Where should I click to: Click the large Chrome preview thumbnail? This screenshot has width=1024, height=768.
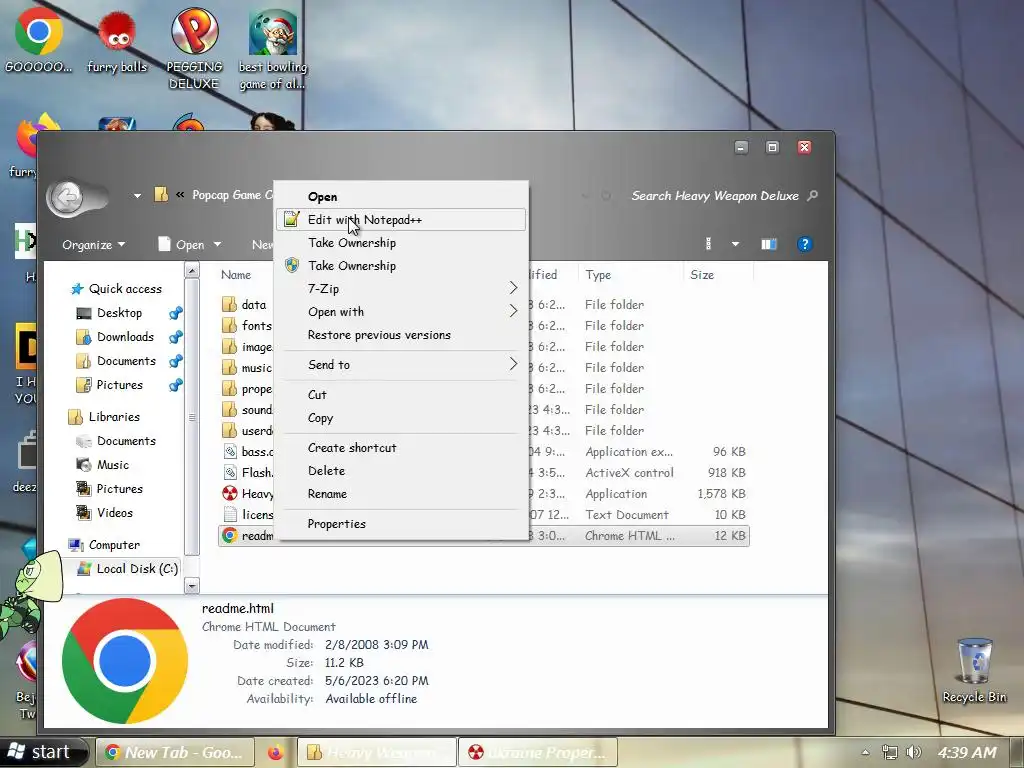click(x=124, y=661)
